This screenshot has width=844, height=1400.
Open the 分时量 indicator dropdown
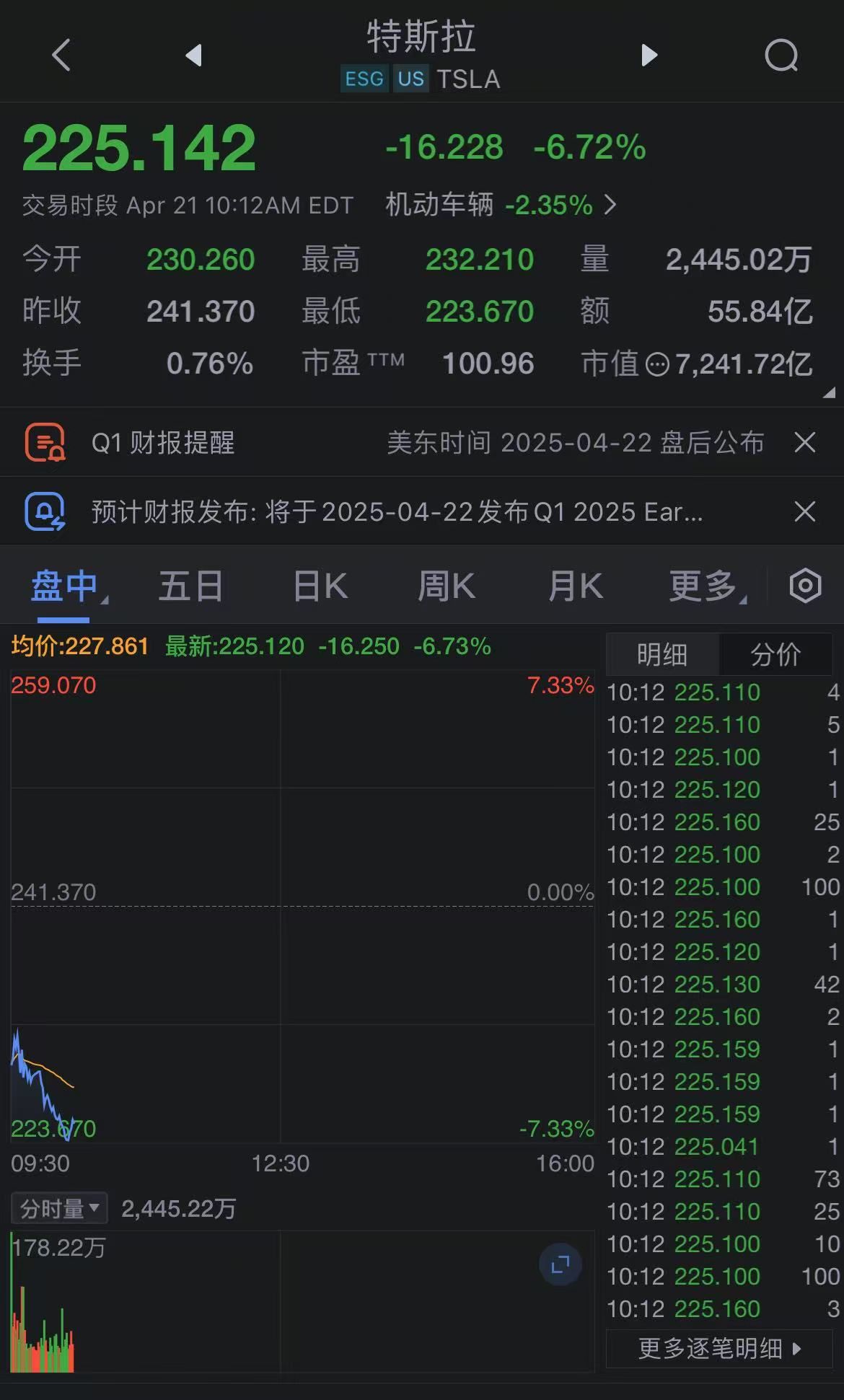tap(59, 1208)
